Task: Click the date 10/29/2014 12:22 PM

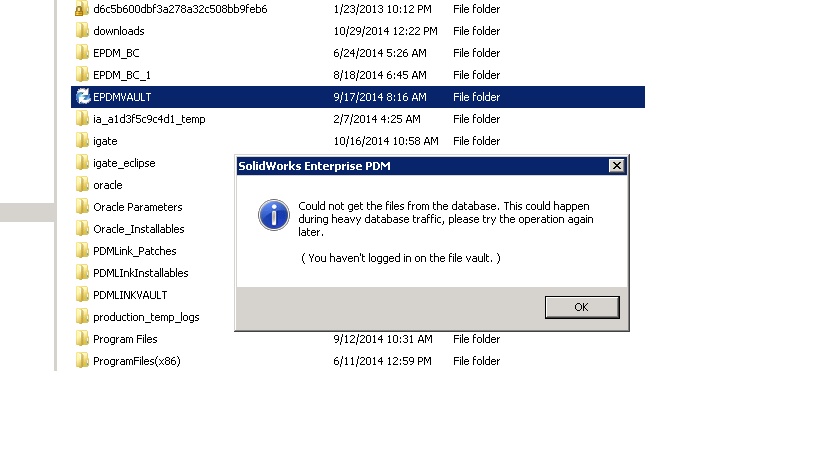Action: (385, 31)
